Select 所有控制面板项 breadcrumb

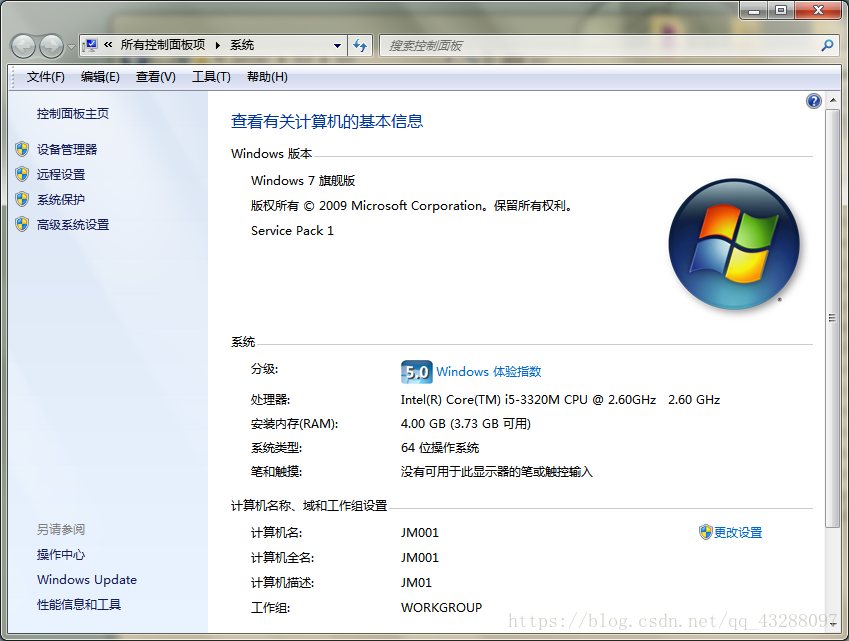162,45
